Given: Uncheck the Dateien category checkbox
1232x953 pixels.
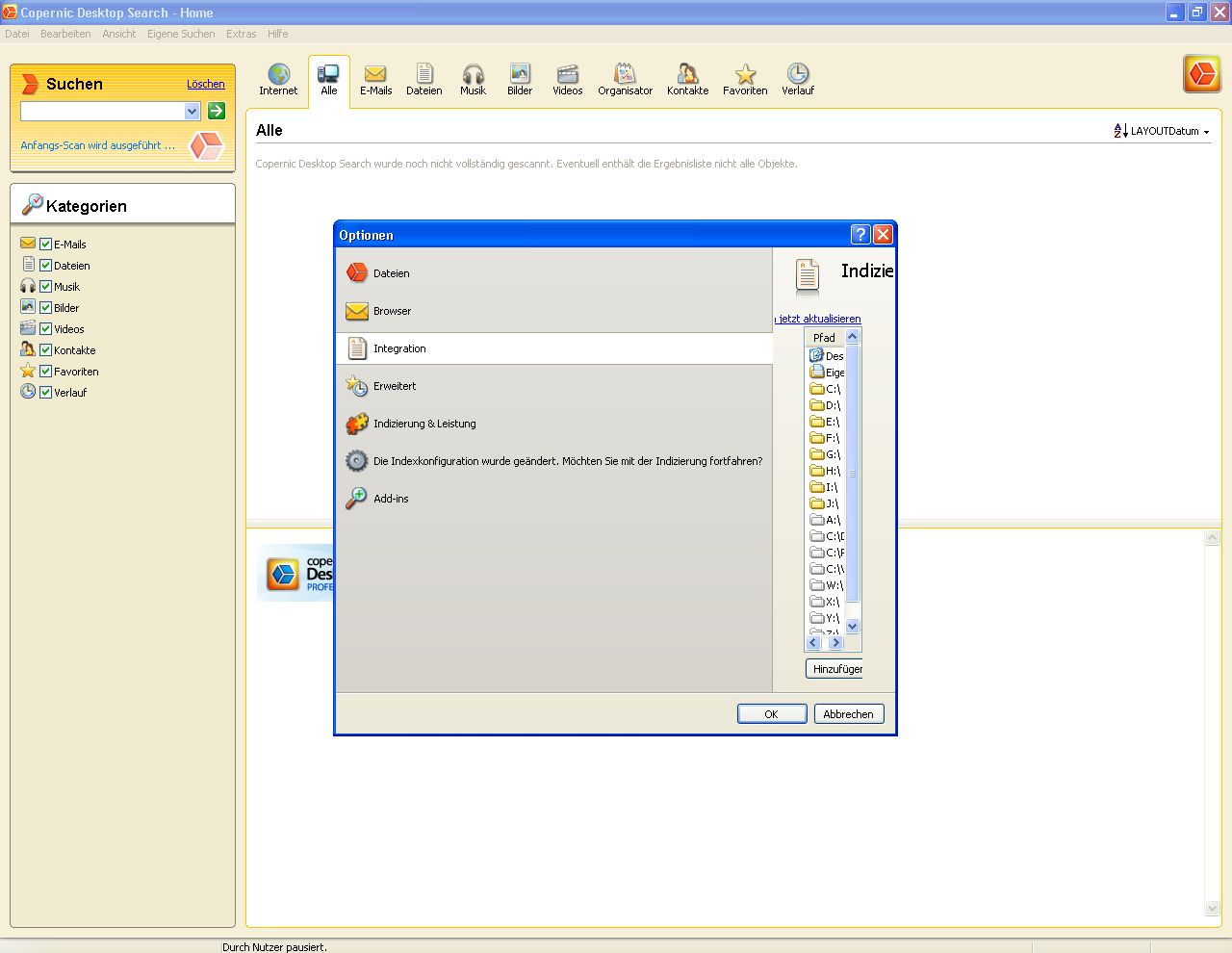Looking at the screenshot, I should pyautogui.click(x=45, y=265).
